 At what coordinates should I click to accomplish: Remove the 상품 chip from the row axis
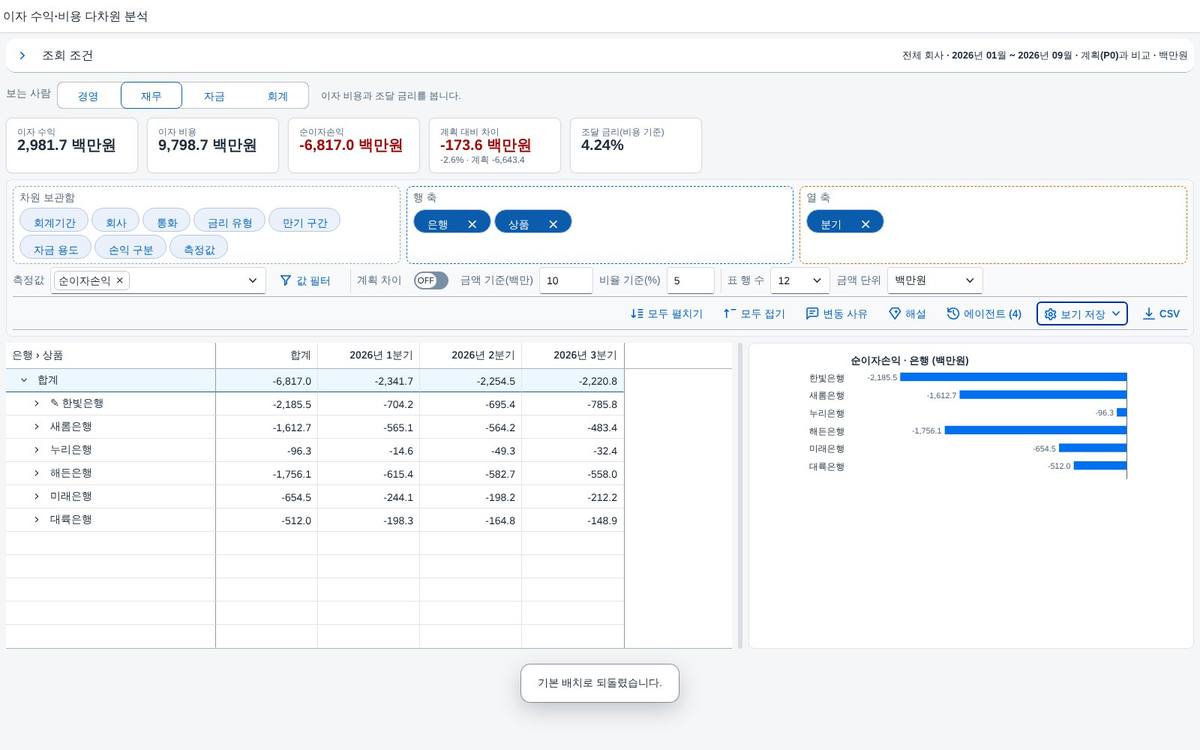553,224
